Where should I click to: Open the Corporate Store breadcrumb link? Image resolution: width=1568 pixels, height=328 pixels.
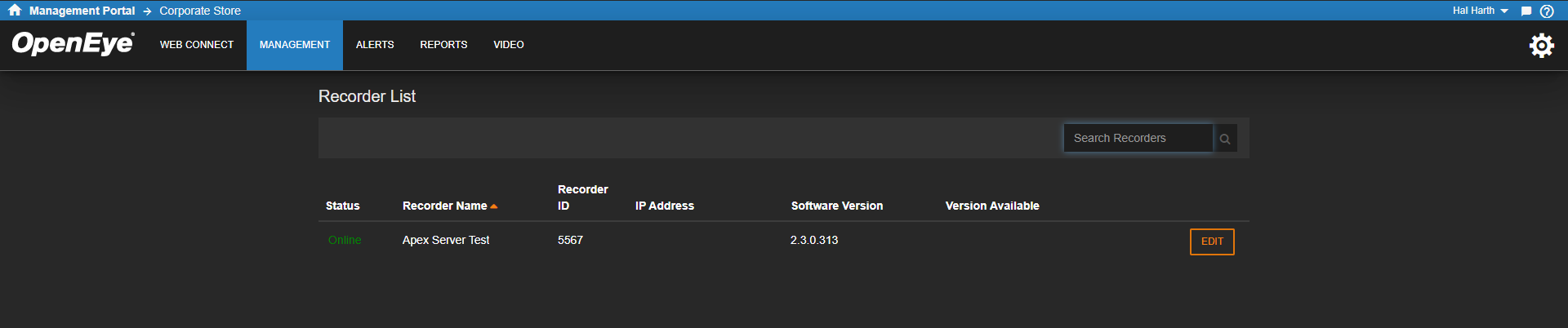point(200,11)
